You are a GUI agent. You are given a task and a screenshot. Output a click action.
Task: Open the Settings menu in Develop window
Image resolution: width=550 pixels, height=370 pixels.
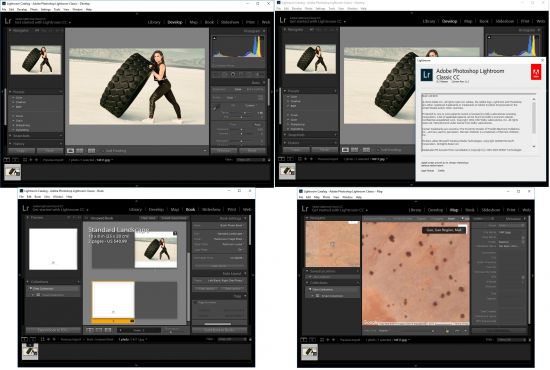point(46,9)
